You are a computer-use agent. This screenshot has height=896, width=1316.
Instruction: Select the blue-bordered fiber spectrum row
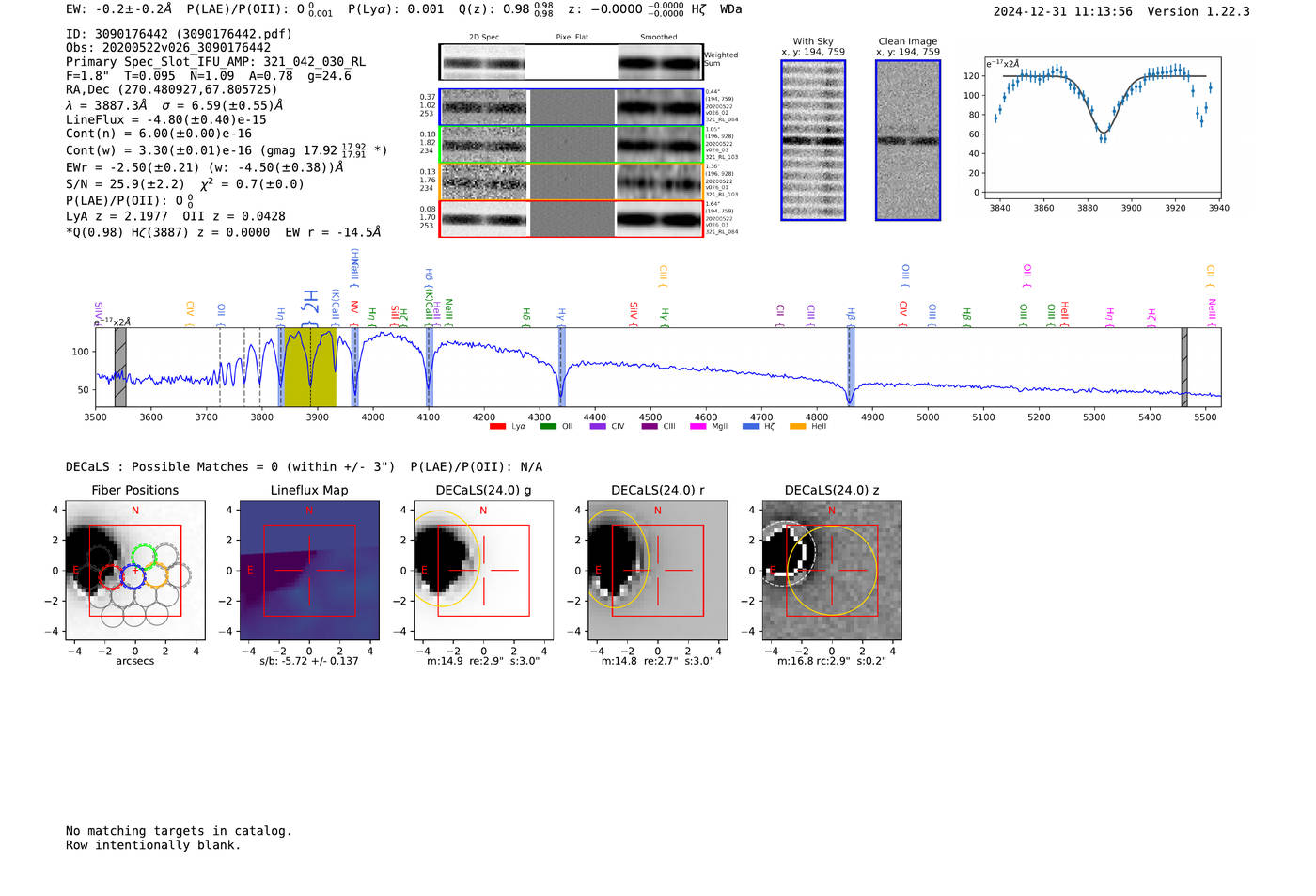point(571,107)
